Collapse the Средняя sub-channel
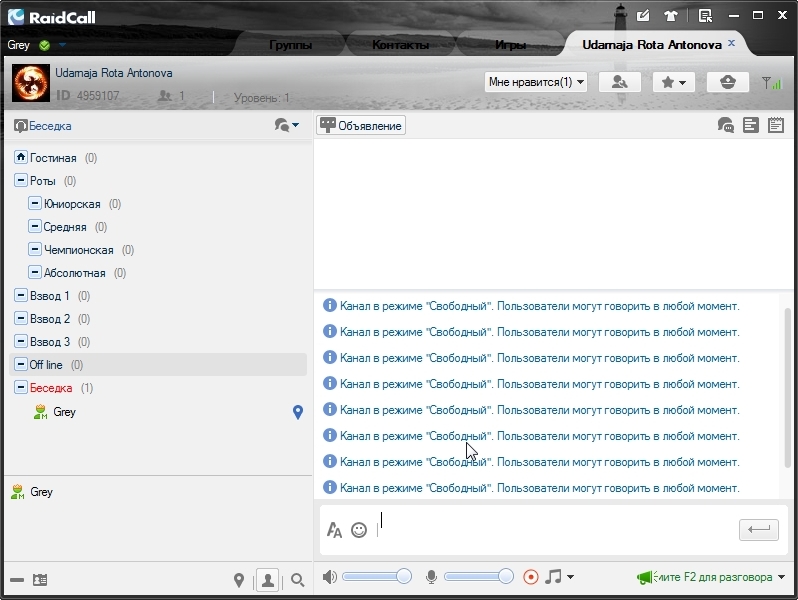798x600 pixels. [x=35, y=226]
